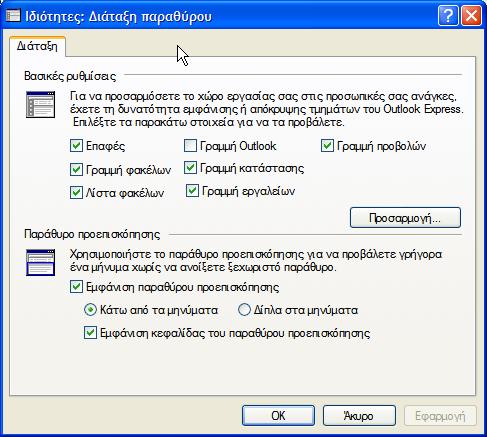The image size is (487, 437).
Task: Cancel with the Άκυρο button
Action: (x=359, y=416)
